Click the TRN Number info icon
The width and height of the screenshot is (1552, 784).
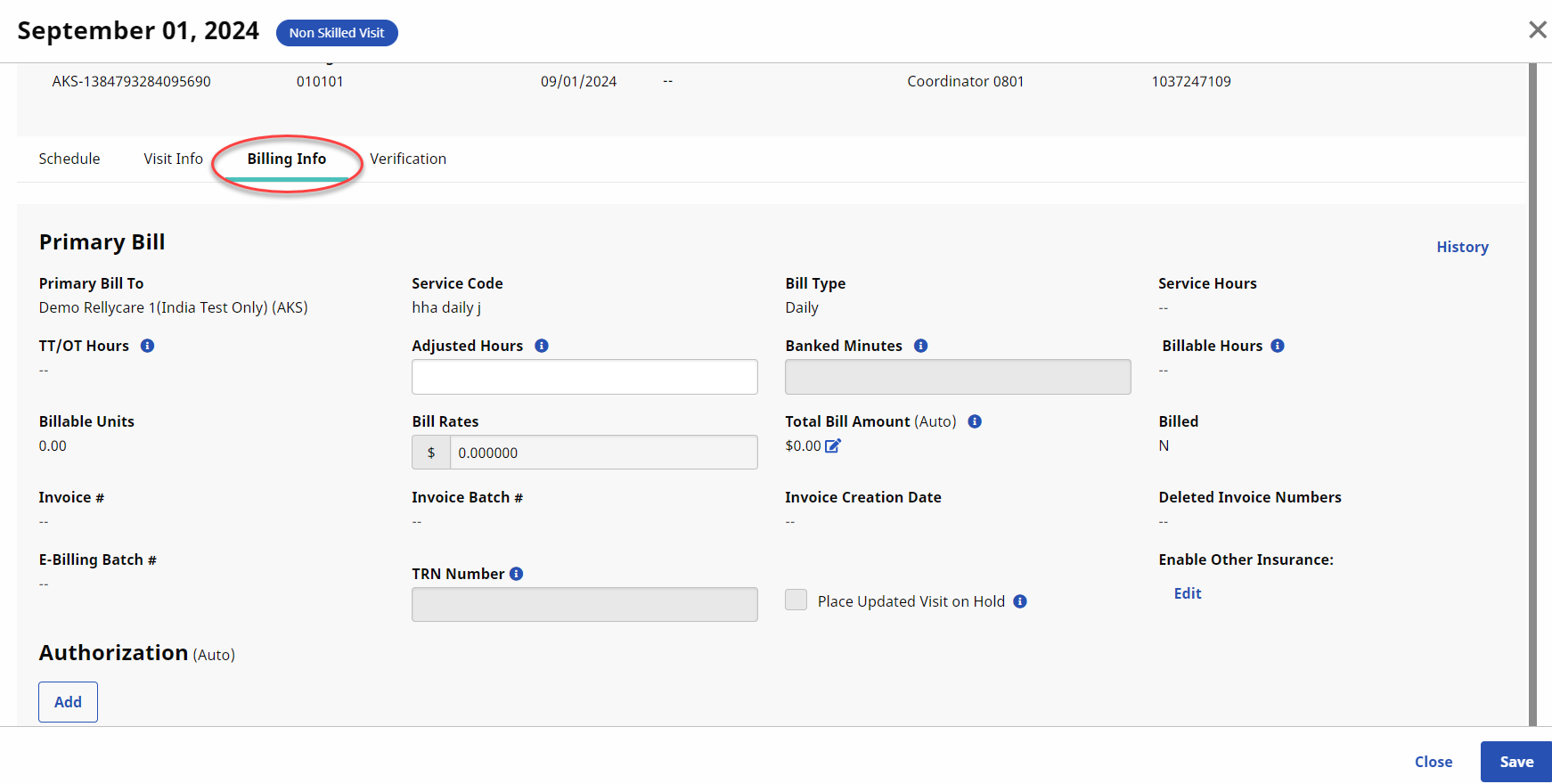517,574
